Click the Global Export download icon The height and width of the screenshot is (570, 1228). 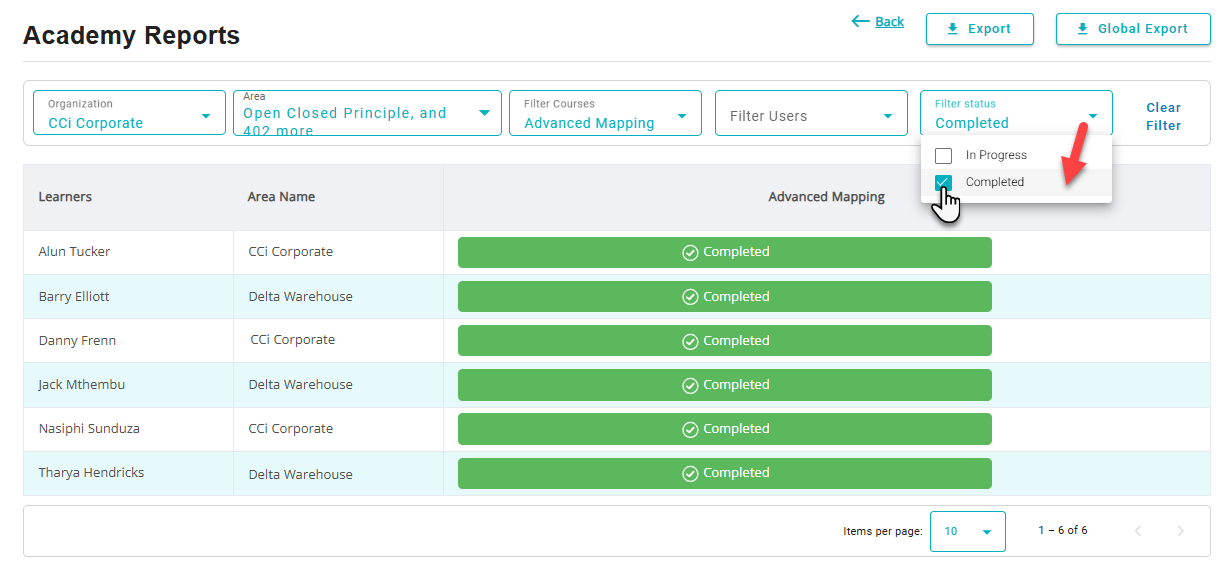pos(1082,29)
